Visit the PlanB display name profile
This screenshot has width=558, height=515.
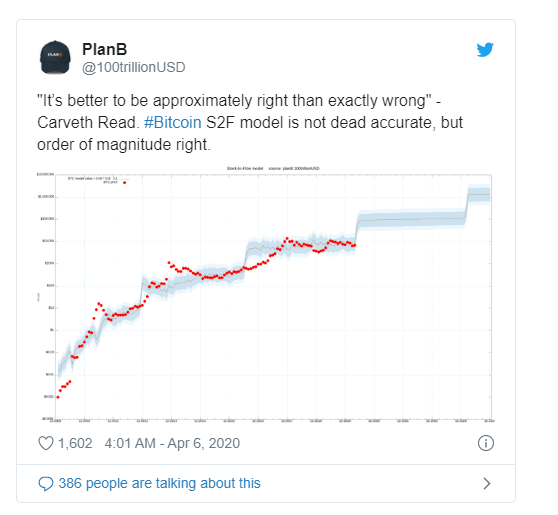(105, 49)
